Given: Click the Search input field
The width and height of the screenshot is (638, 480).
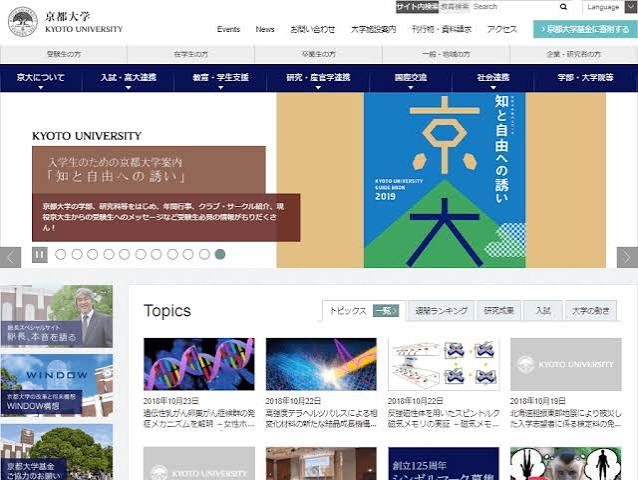Looking at the screenshot, I should (515, 7).
